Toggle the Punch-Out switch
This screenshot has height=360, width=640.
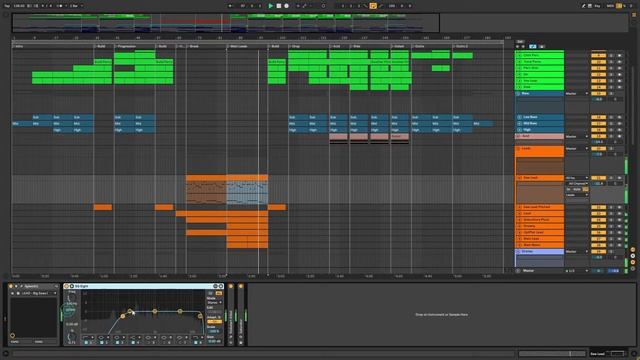381,6
